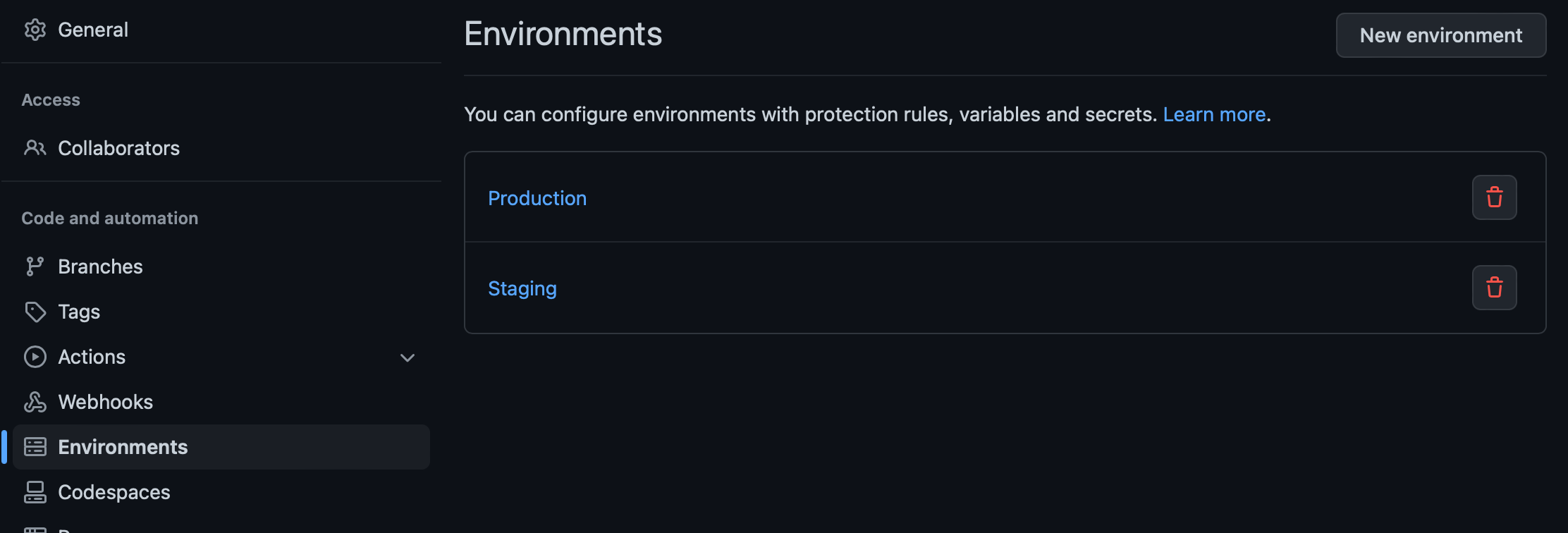Click the New environment button

pyautogui.click(x=1441, y=35)
